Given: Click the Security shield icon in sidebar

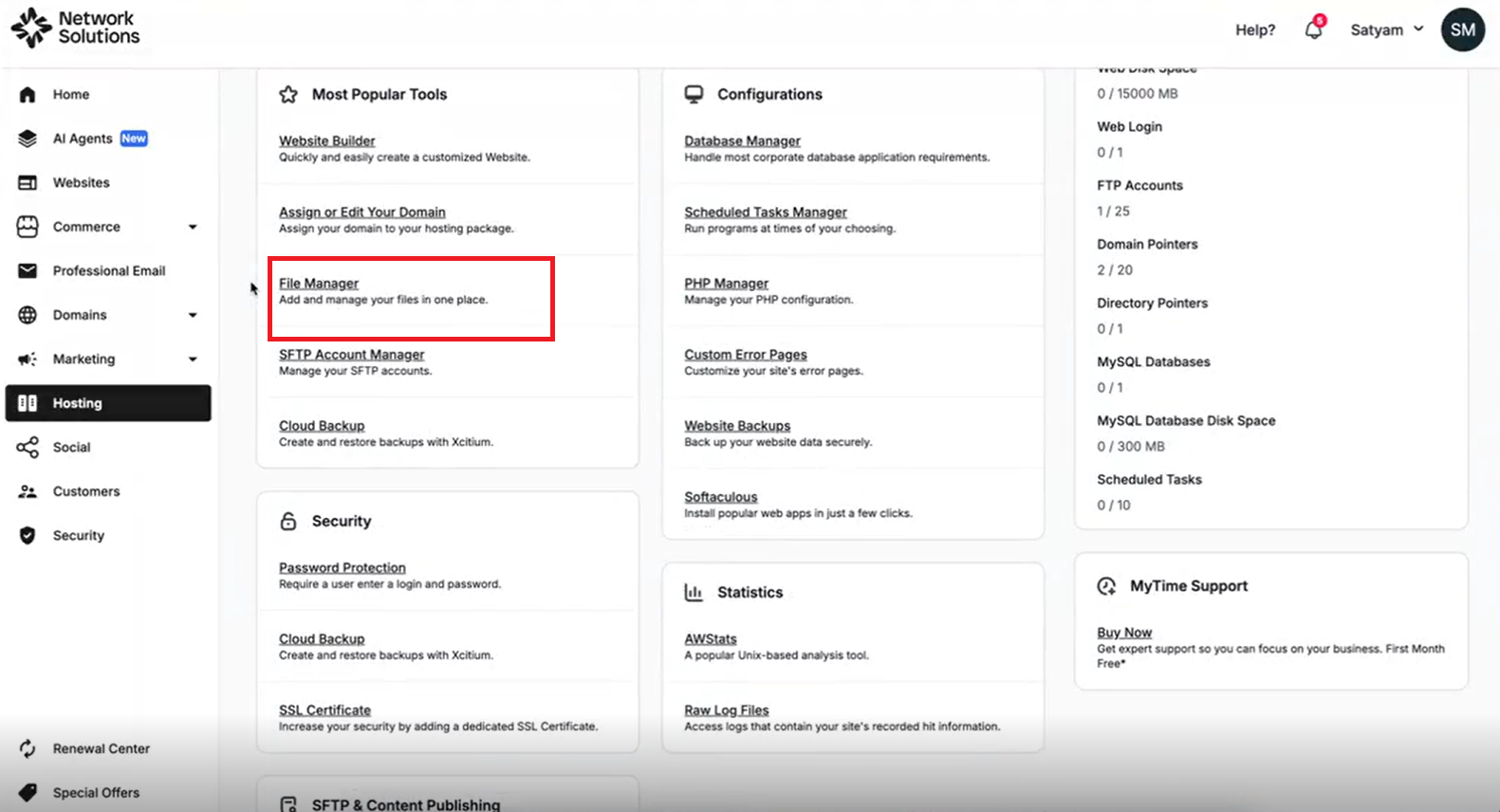Looking at the screenshot, I should [x=28, y=535].
